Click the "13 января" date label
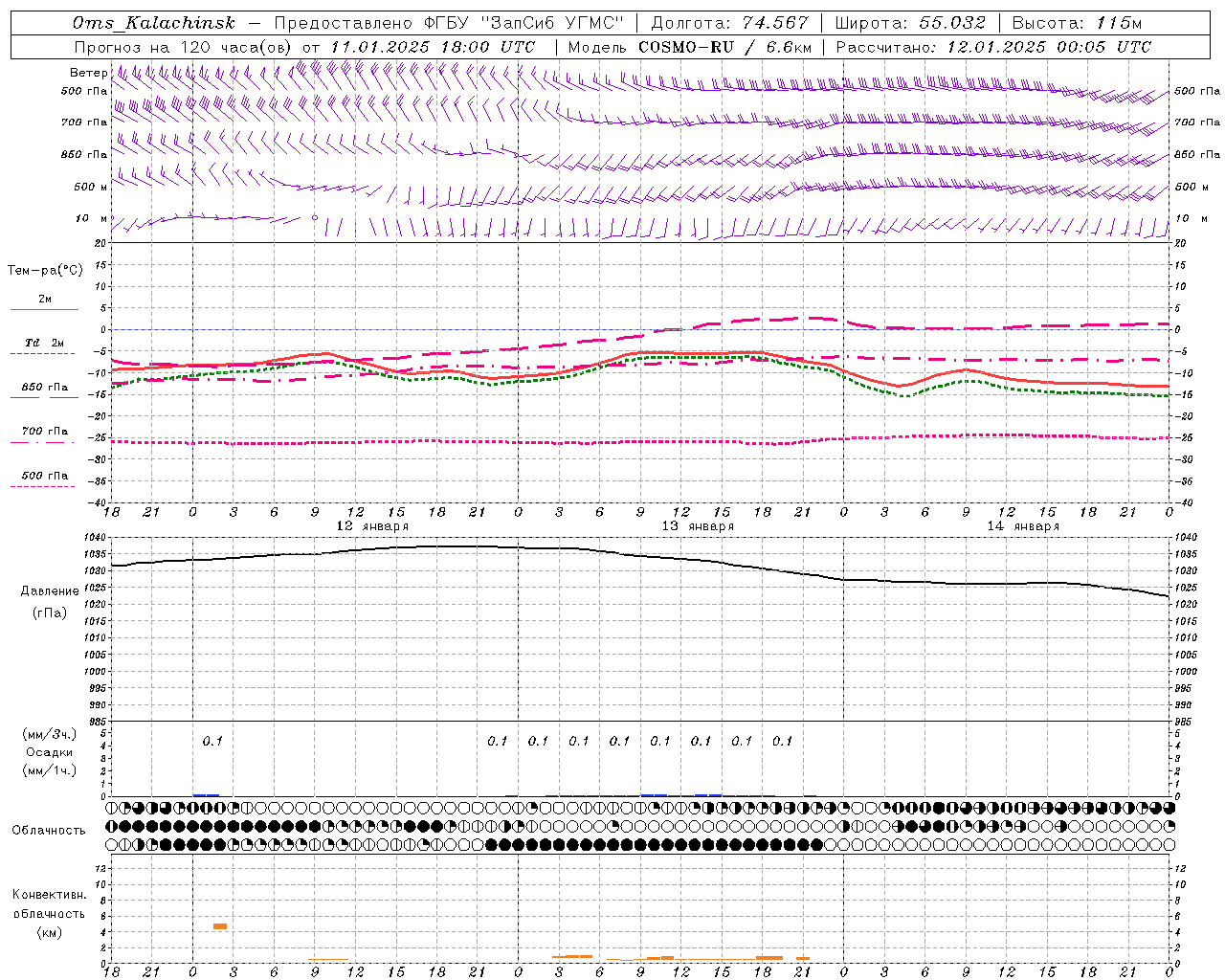This screenshot has width=1225, height=980. (698, 526)
